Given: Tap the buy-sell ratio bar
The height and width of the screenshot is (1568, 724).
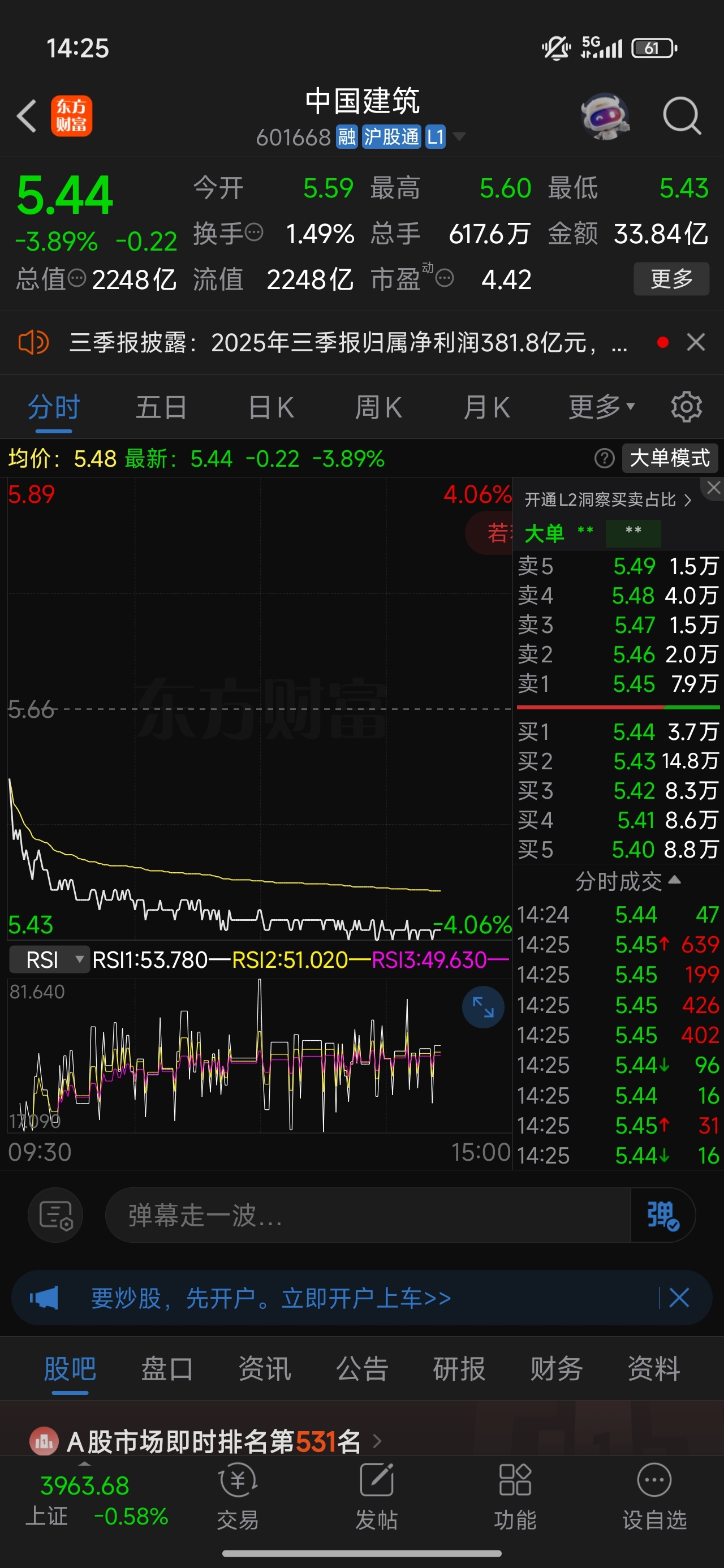Looking at the screenshot, I should [618, 707].
